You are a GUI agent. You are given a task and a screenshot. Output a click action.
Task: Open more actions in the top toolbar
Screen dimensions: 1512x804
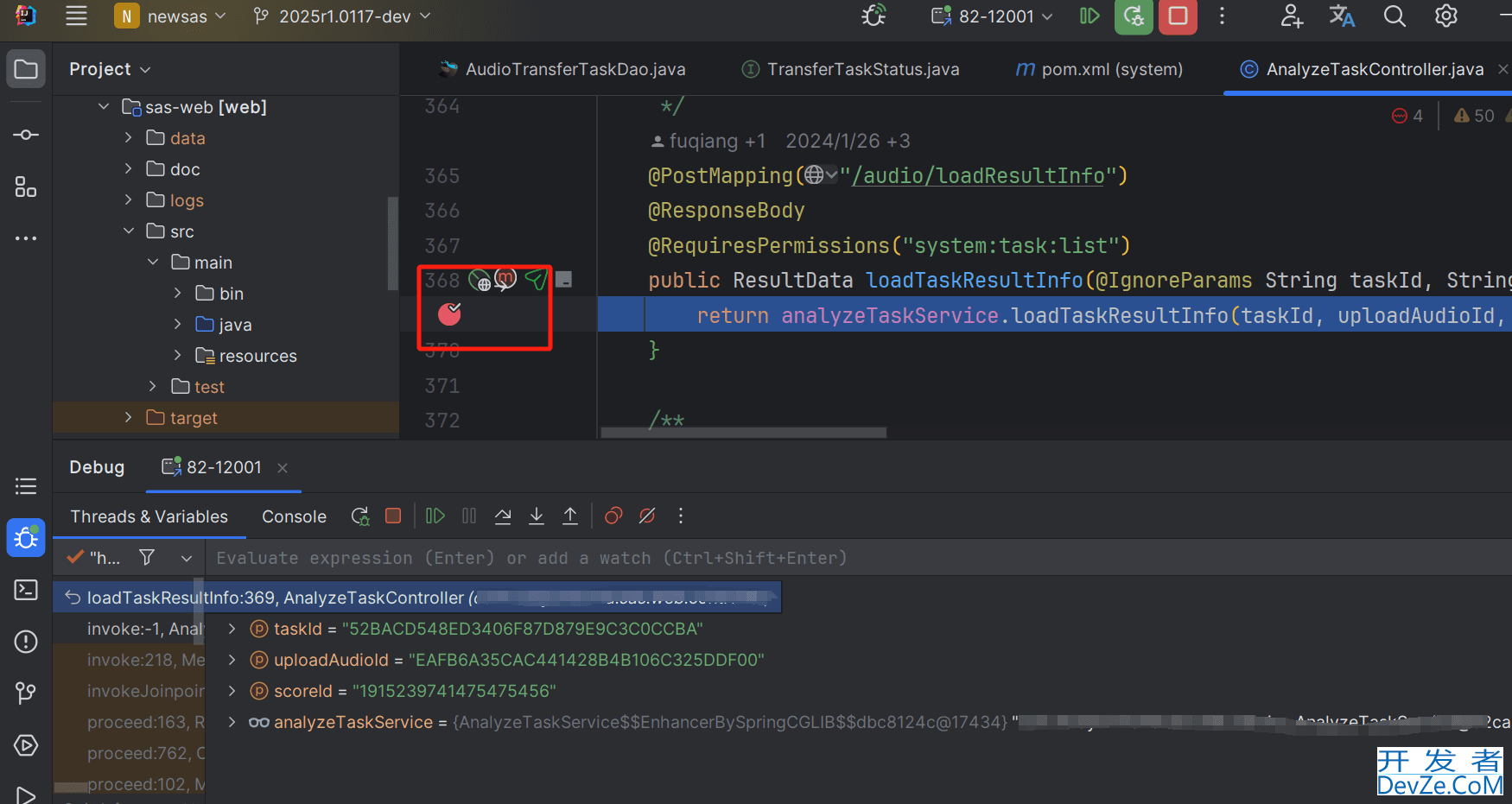(1222, 16)
